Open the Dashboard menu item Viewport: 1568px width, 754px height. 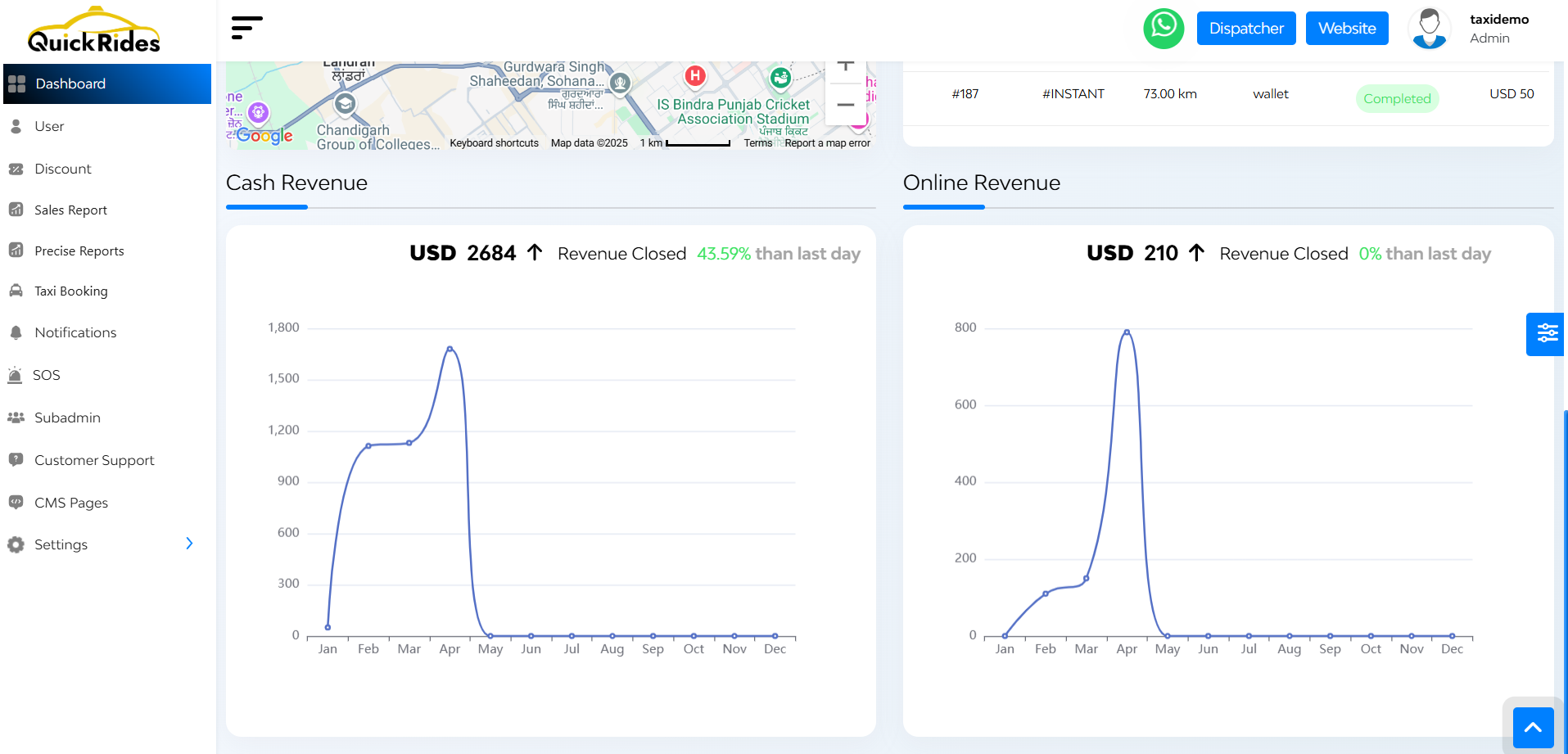(x=107, y=84)
